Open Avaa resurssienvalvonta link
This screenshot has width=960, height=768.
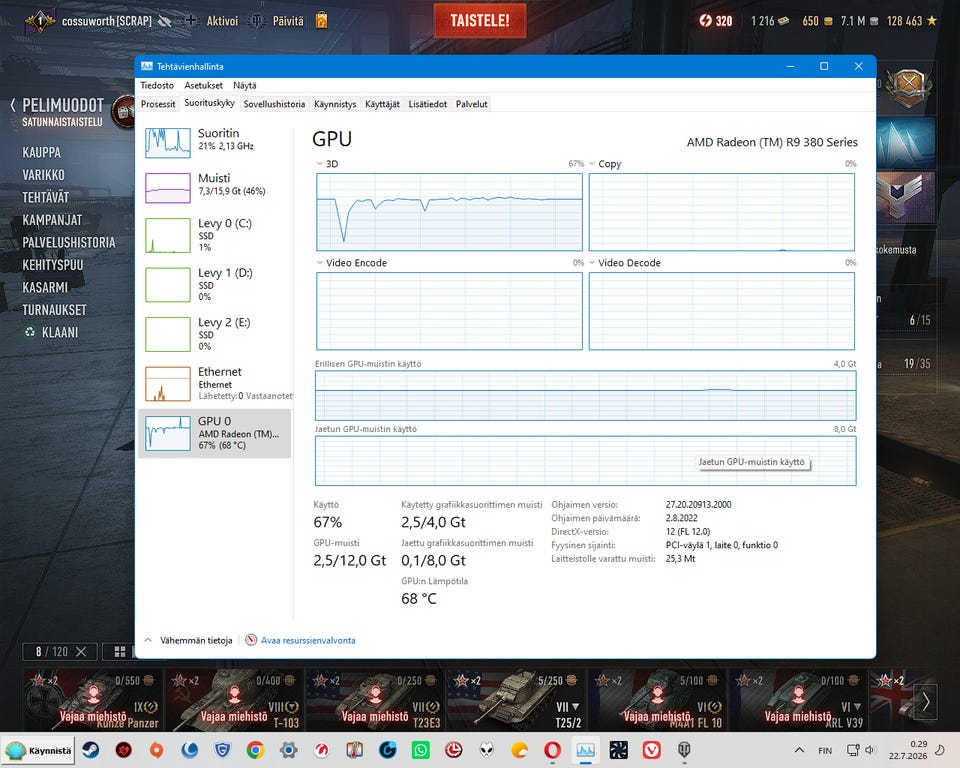click(x=308, y=640)
